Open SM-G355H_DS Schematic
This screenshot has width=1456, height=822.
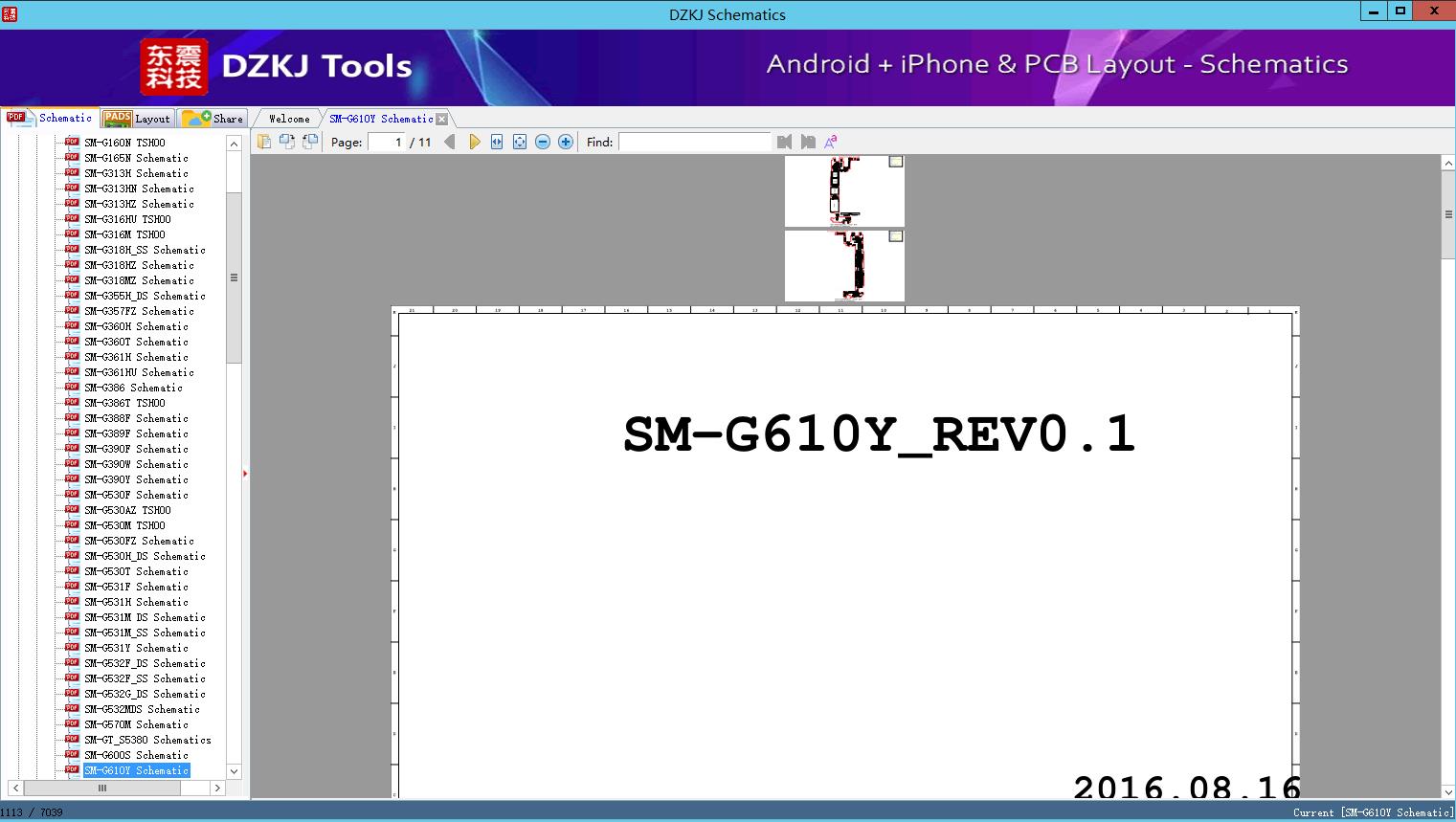pyautogui.click(x=145, y=296)
